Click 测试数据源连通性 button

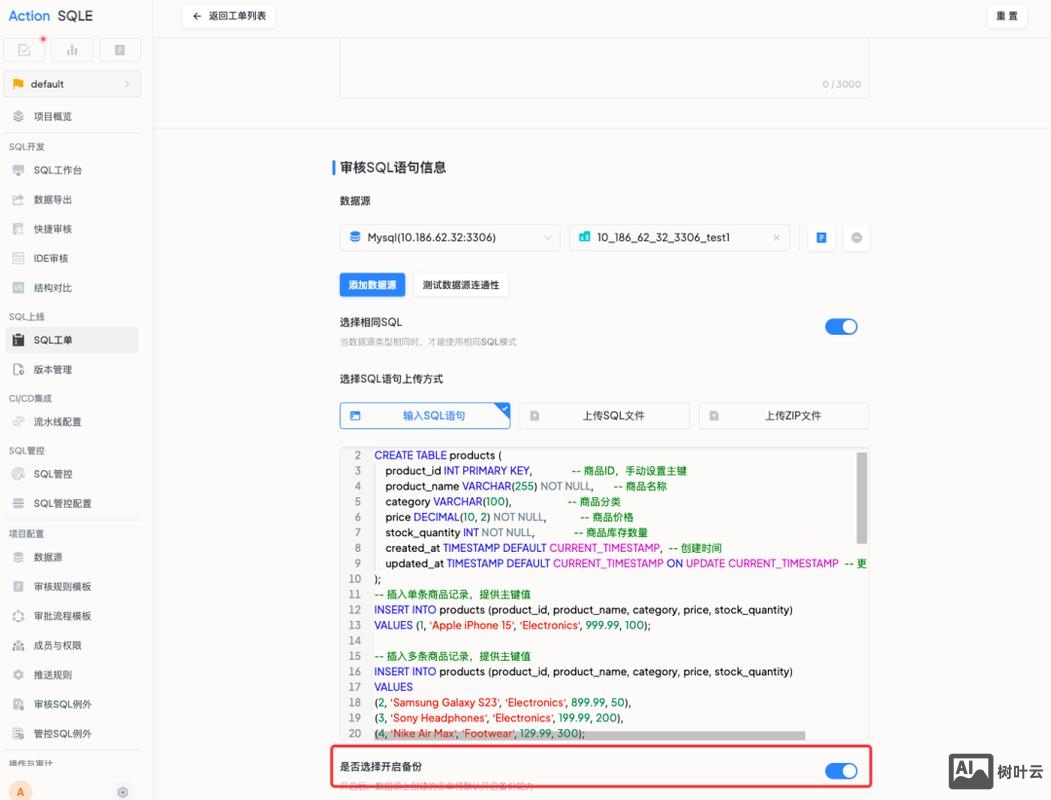[460, 285]
